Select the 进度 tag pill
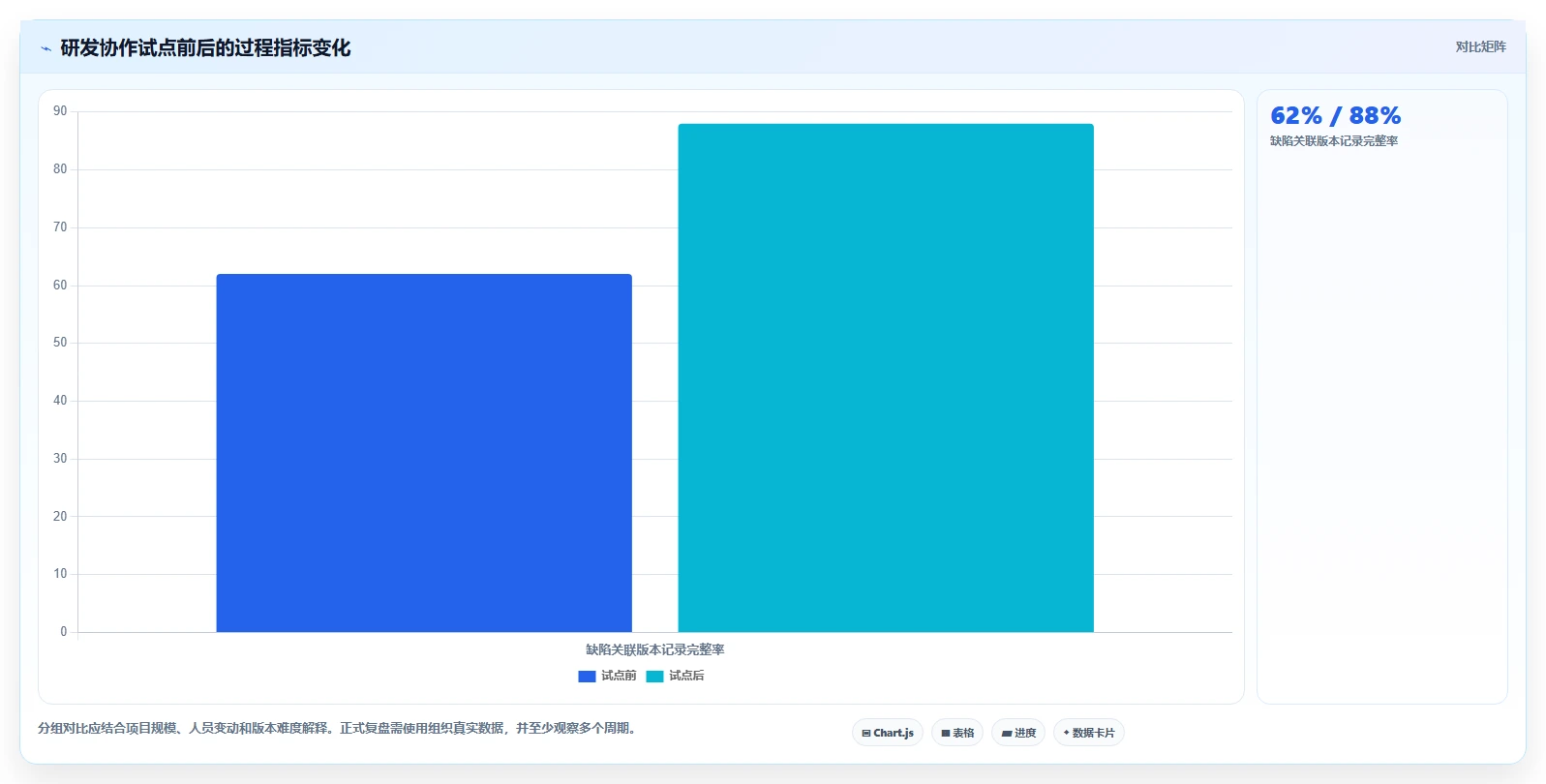Screen dimensions: 1546x784 click(x=1018, y=733)
